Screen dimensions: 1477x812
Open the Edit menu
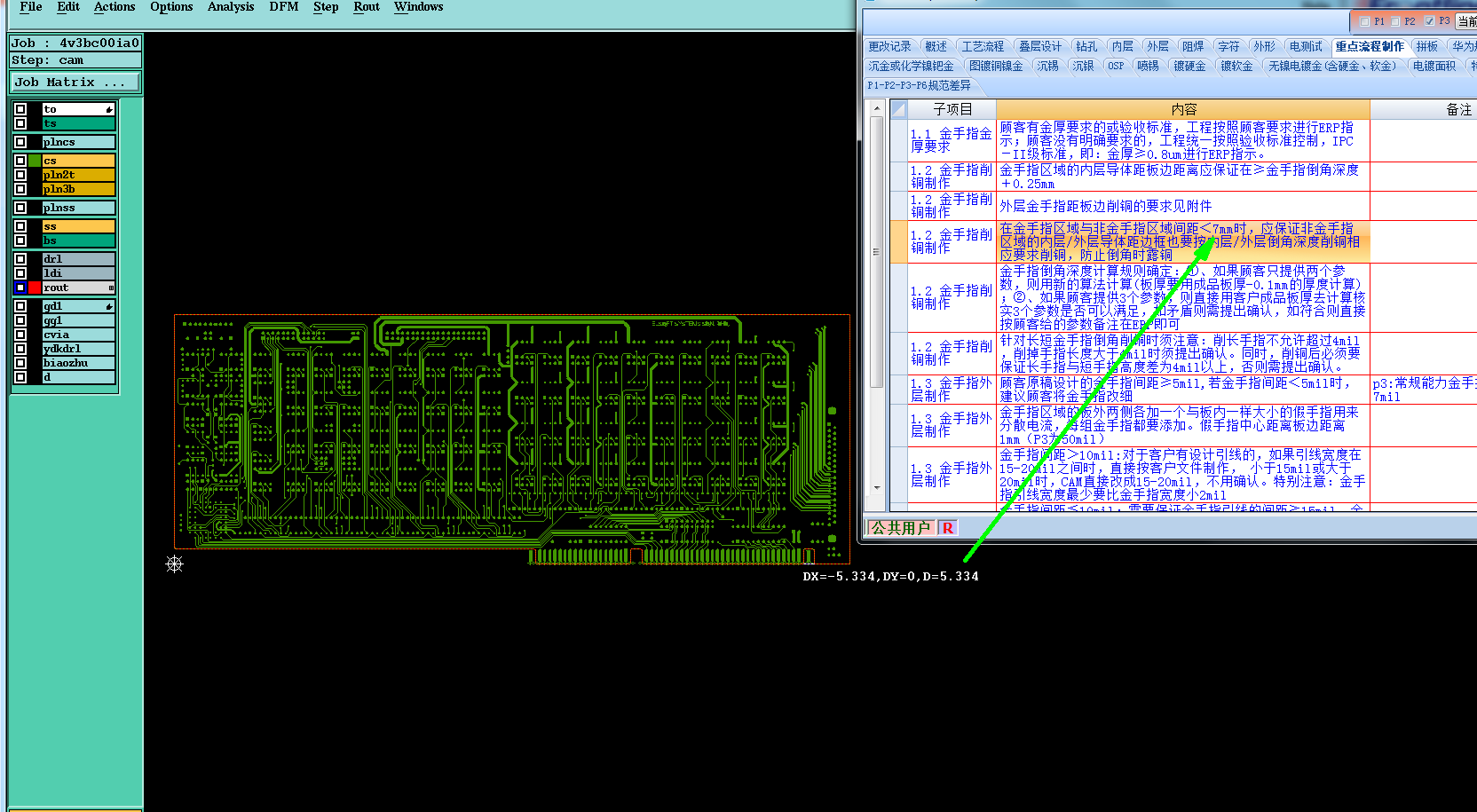tap(68, 7)
